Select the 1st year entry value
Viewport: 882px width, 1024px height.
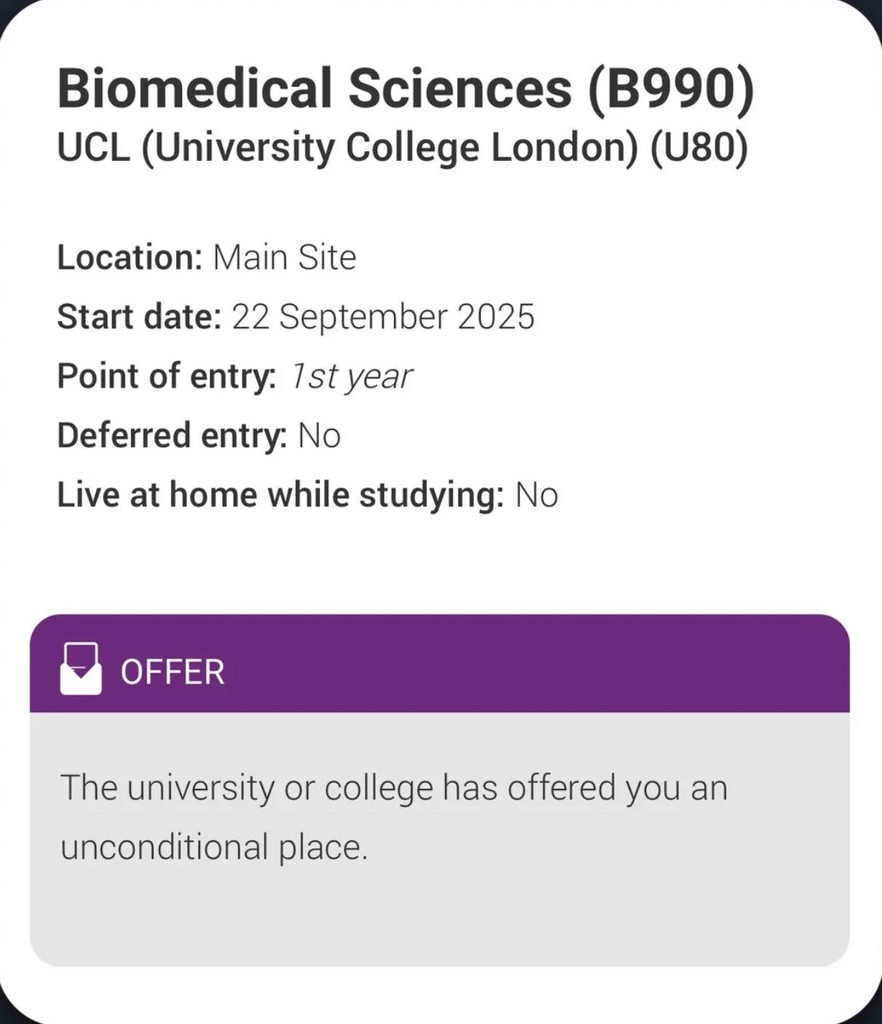(x=351, y=377)
